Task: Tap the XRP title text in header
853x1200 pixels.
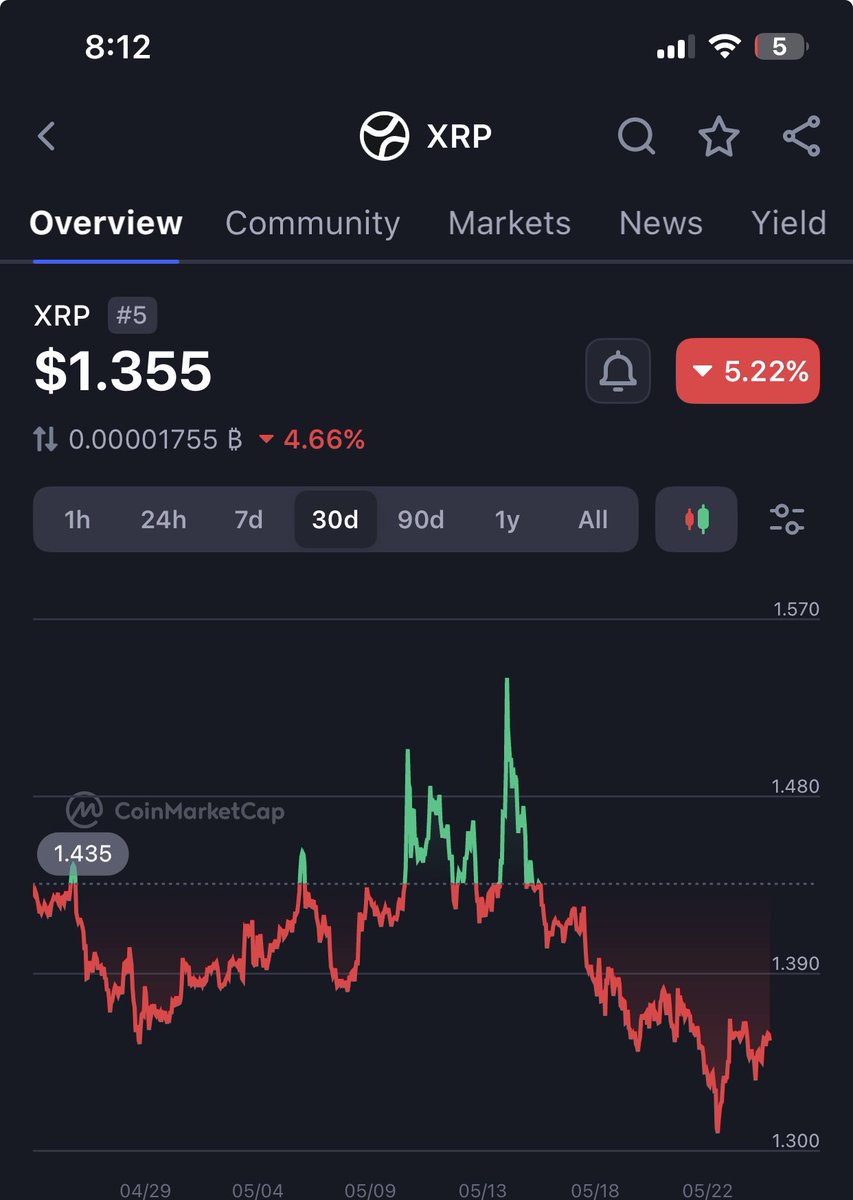Action: (x=459, y=136)
